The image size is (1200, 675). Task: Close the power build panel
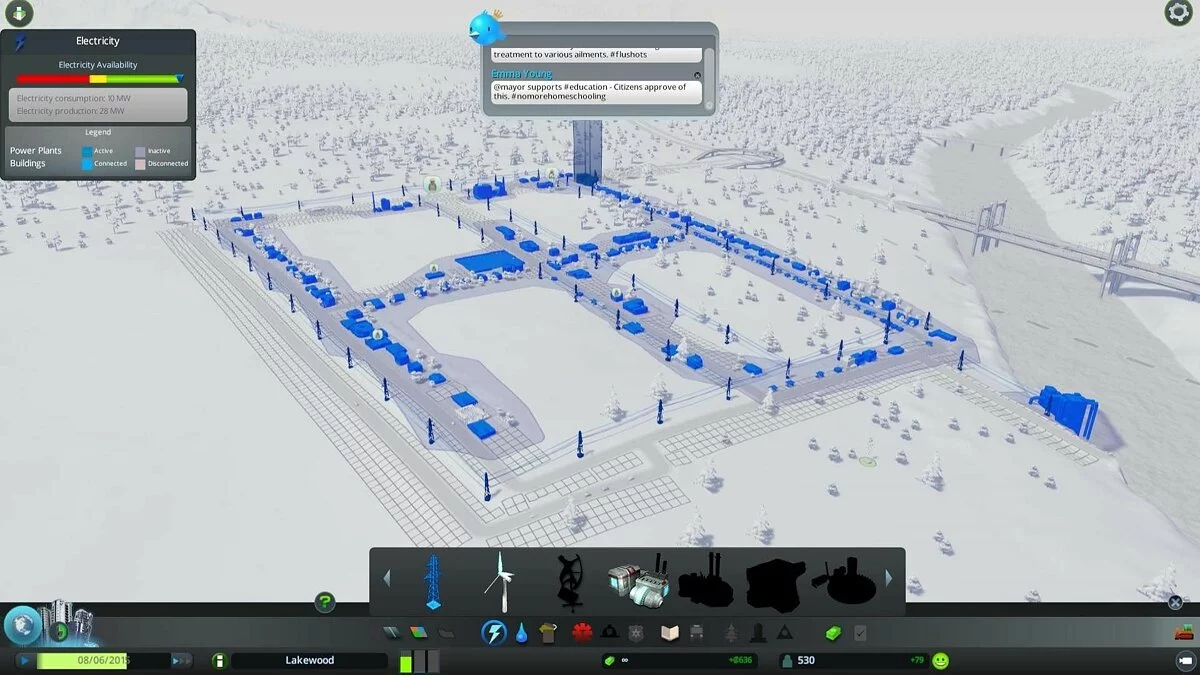pyautogui.click(x=1175, y=602)
